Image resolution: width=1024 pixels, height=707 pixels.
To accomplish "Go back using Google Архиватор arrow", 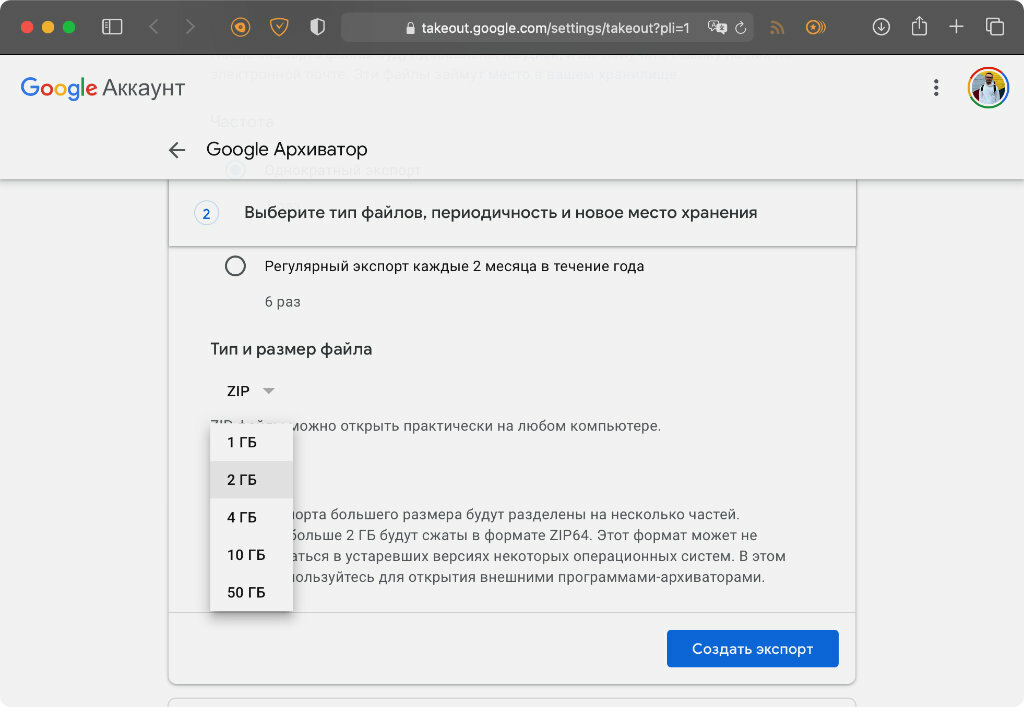I will (x=177, y=149).
